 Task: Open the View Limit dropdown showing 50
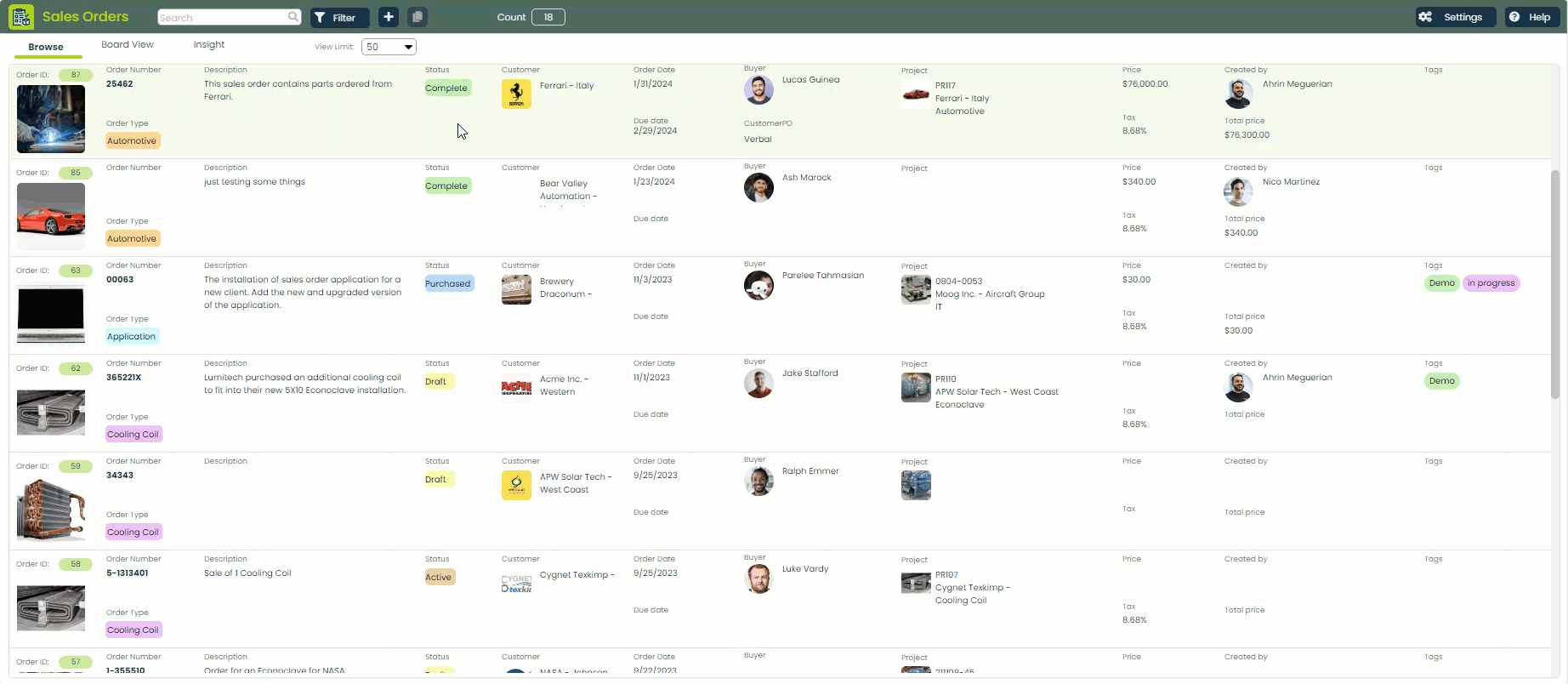click(389, 47)
